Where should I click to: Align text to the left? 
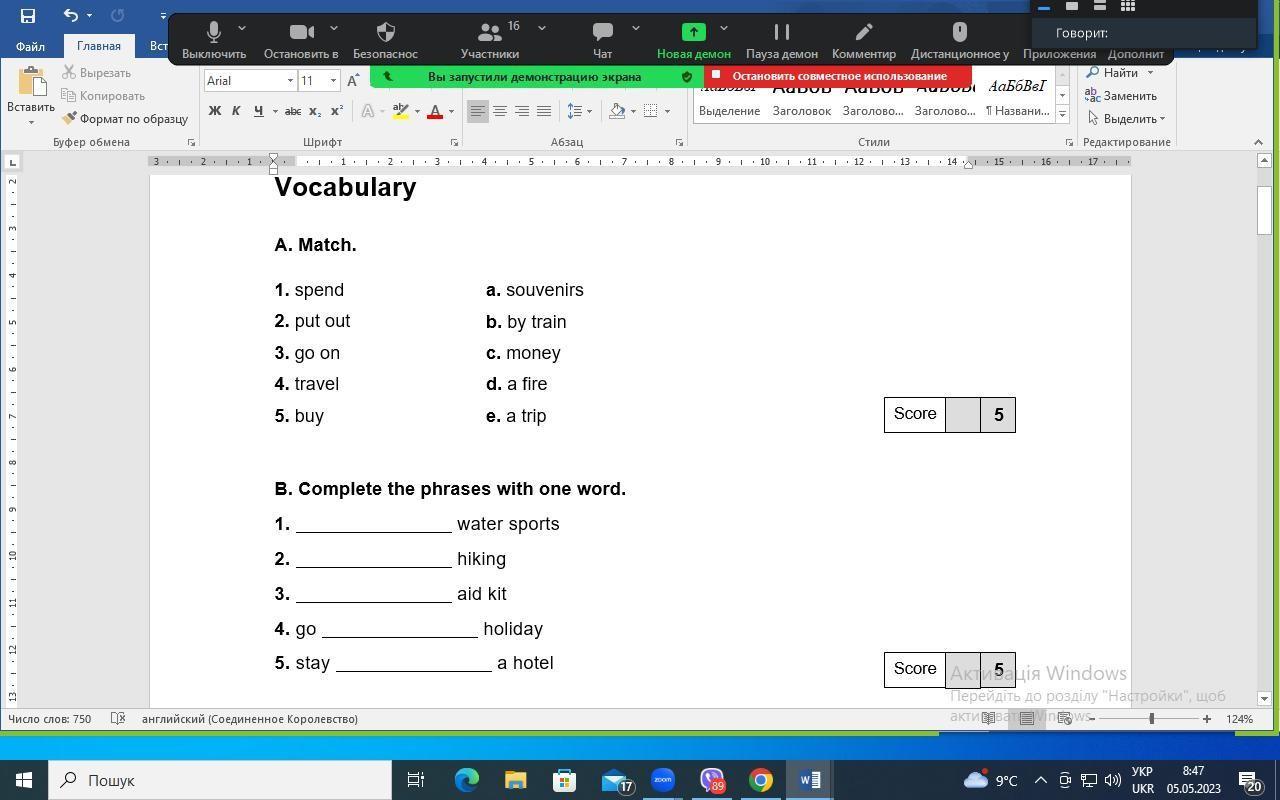coord(478,111)
